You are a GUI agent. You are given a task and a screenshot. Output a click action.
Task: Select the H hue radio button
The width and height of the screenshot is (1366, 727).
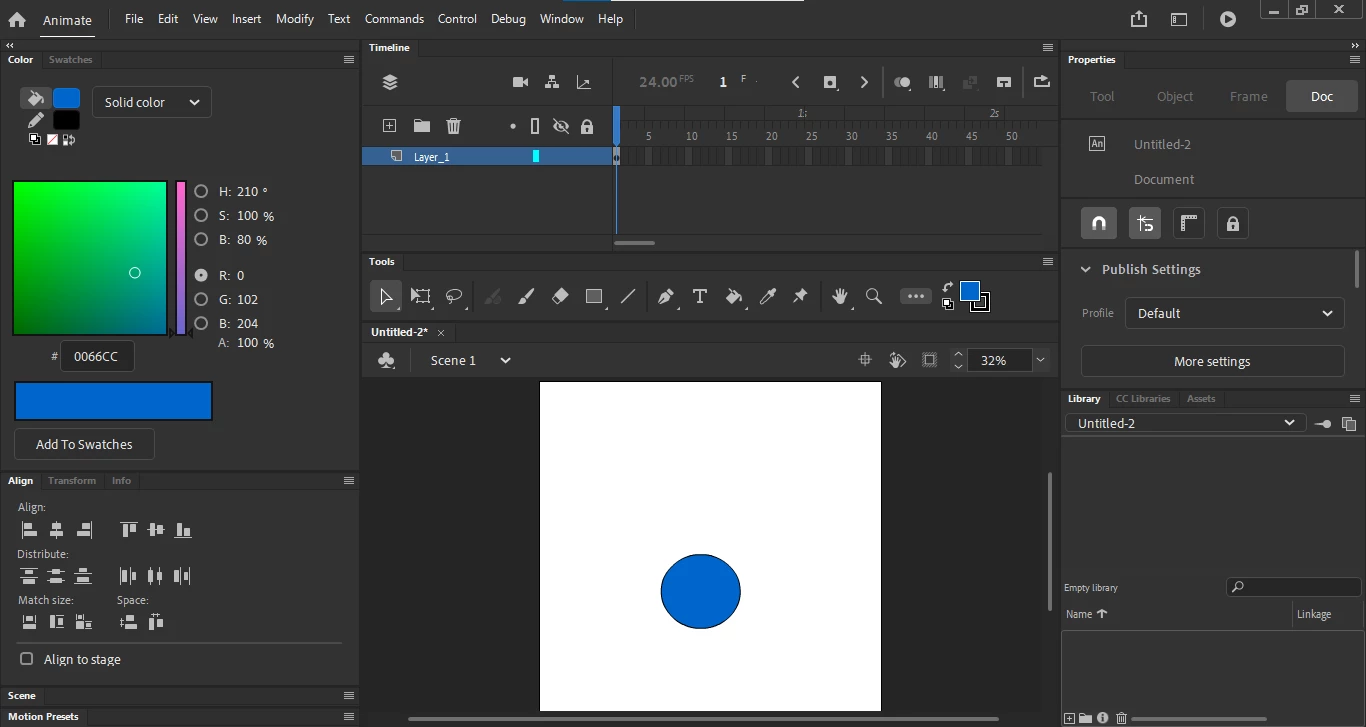pos(201,191)
